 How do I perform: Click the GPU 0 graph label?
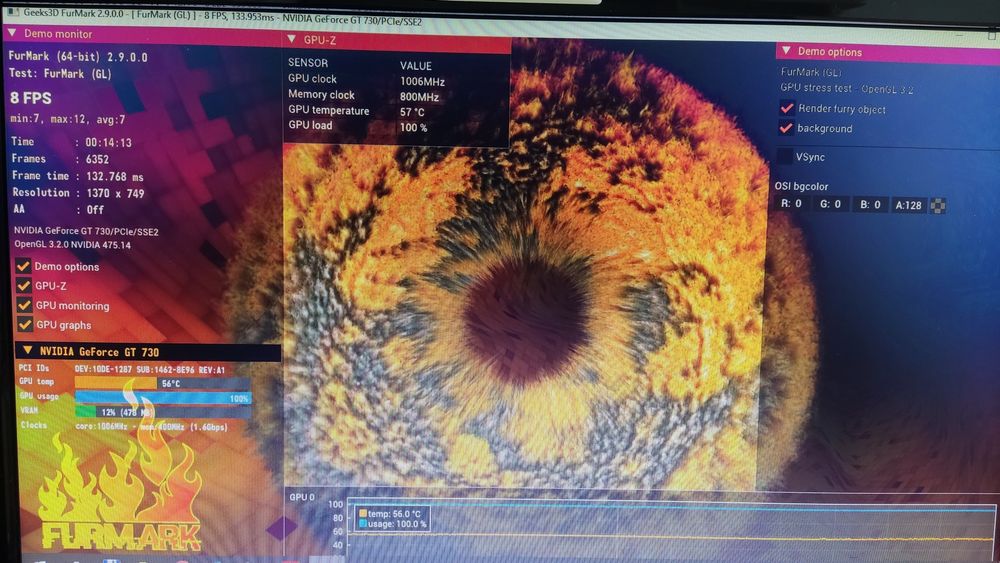[302, 497]
